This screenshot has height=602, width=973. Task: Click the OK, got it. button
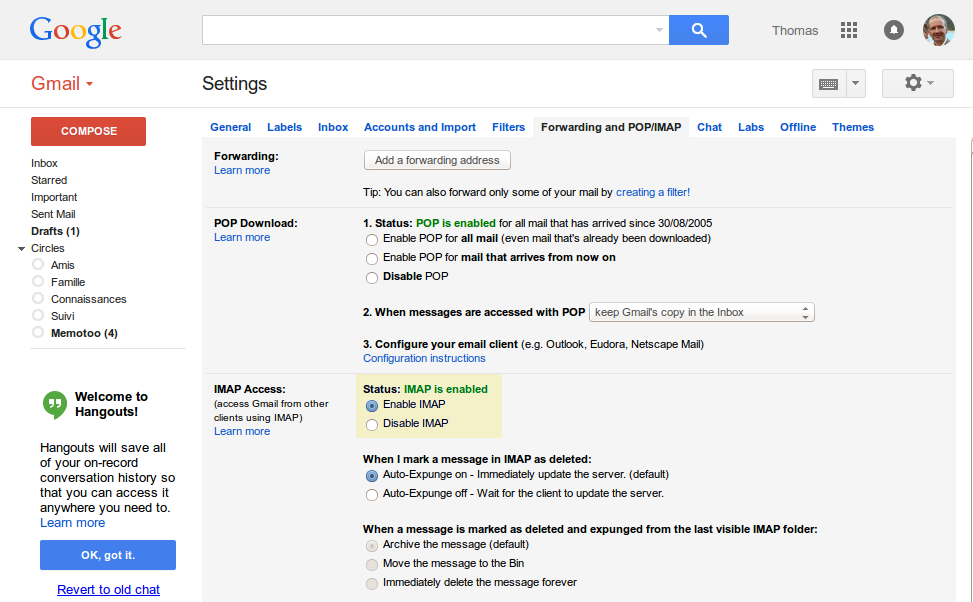click(108, 555)
